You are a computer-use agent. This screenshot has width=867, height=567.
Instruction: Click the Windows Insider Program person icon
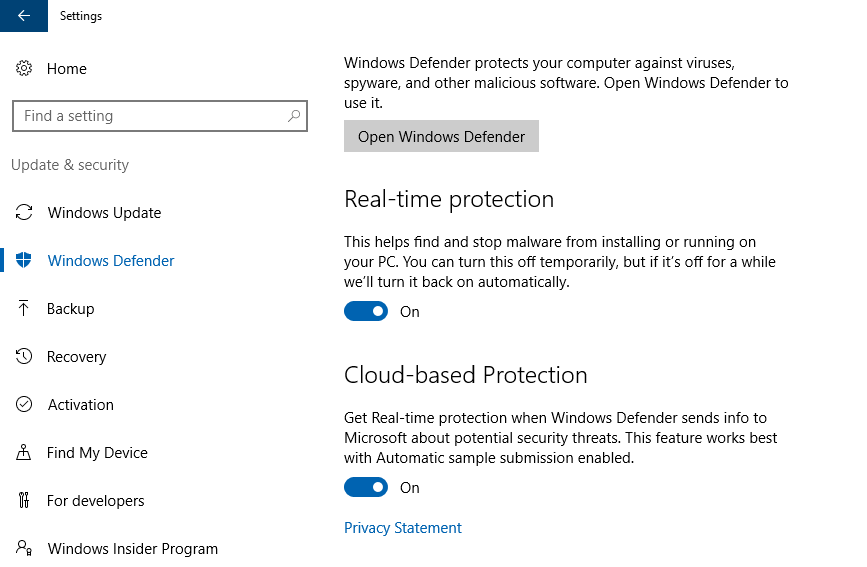tap(24, 548)
